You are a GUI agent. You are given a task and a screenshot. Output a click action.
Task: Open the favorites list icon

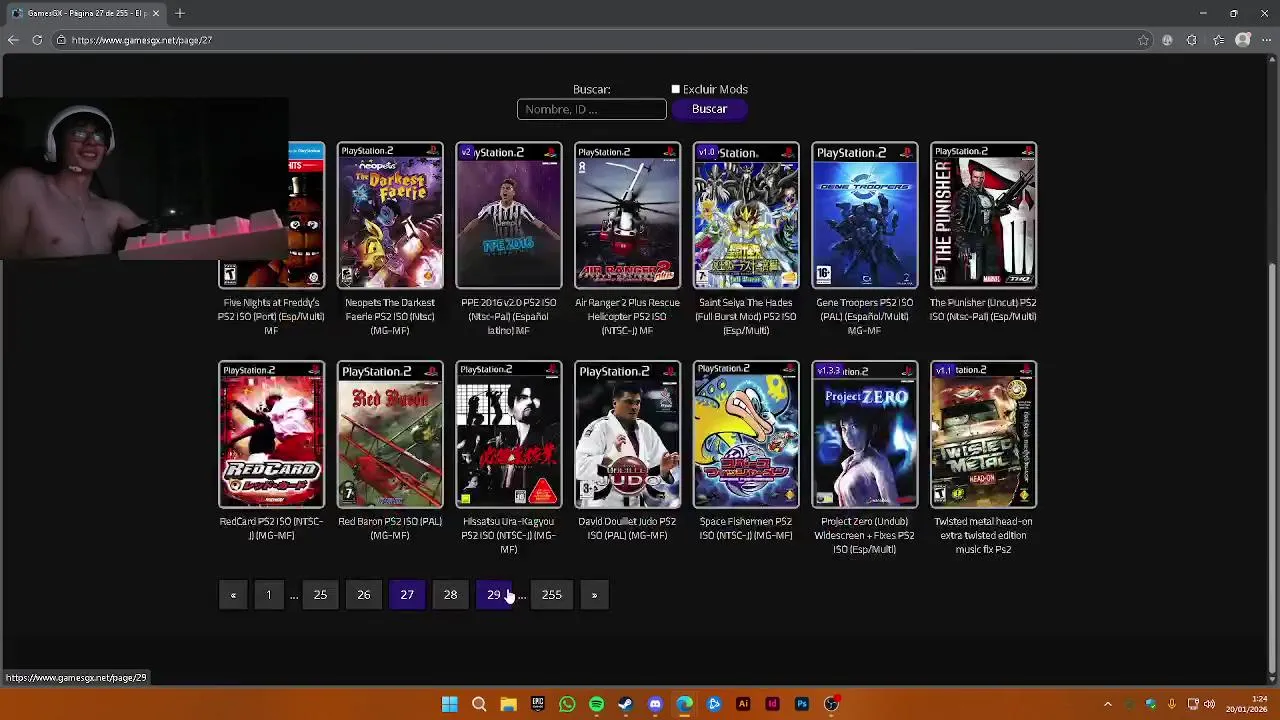[1218, 40]
